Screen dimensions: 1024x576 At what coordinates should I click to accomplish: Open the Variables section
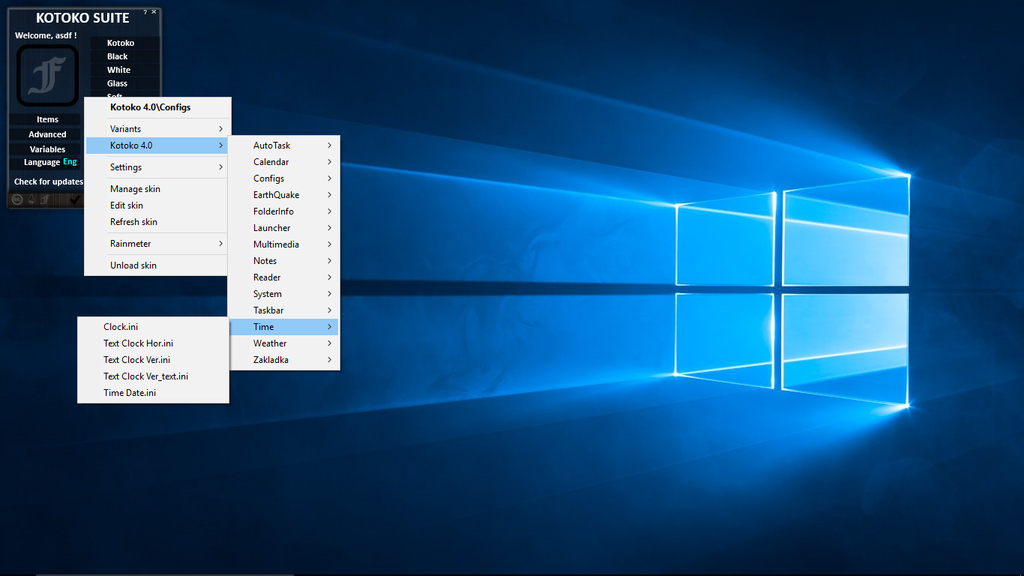47,150
